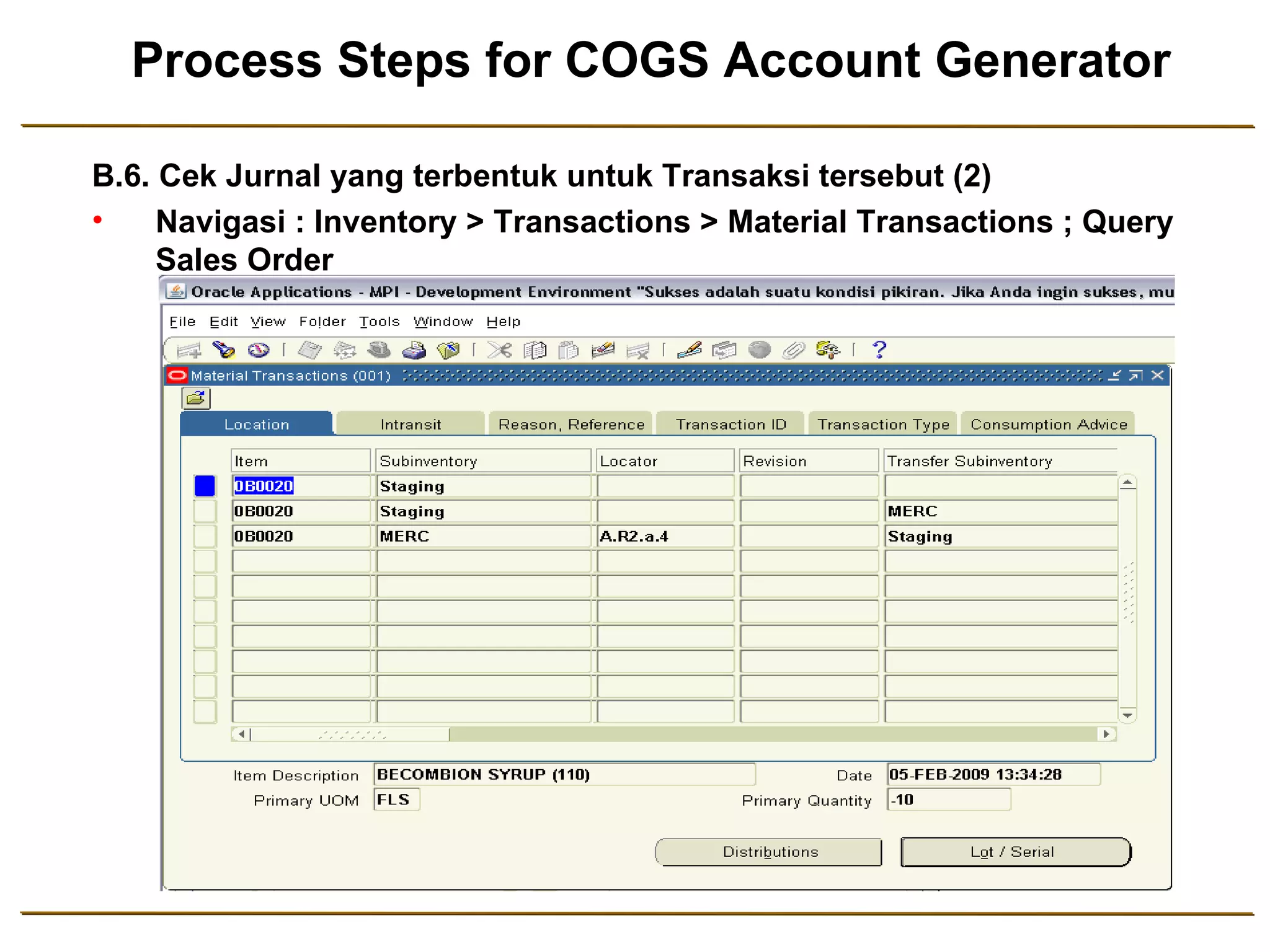This screenshot has width=1270, height=952.
Task: Click the Item Description field
Action: click(564, 775)
